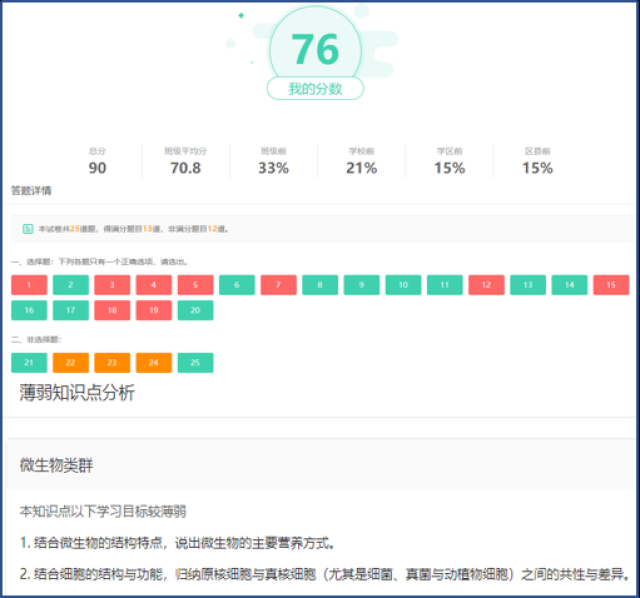Screen dimensions: 640x598
Task: Open non-choice question 21
Action: (29, 363)
